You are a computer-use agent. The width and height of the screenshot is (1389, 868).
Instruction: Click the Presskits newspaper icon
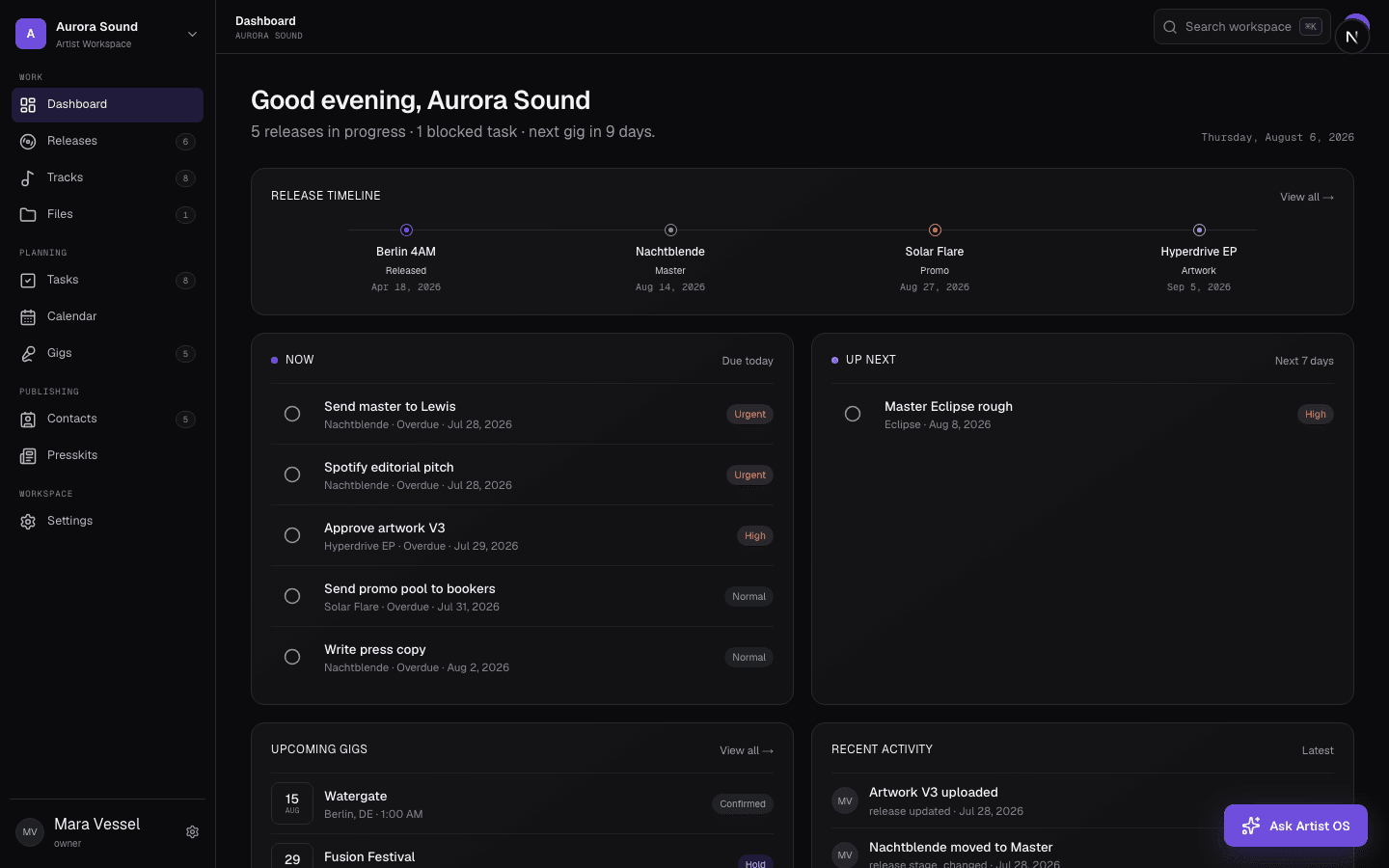coord(28,456)
